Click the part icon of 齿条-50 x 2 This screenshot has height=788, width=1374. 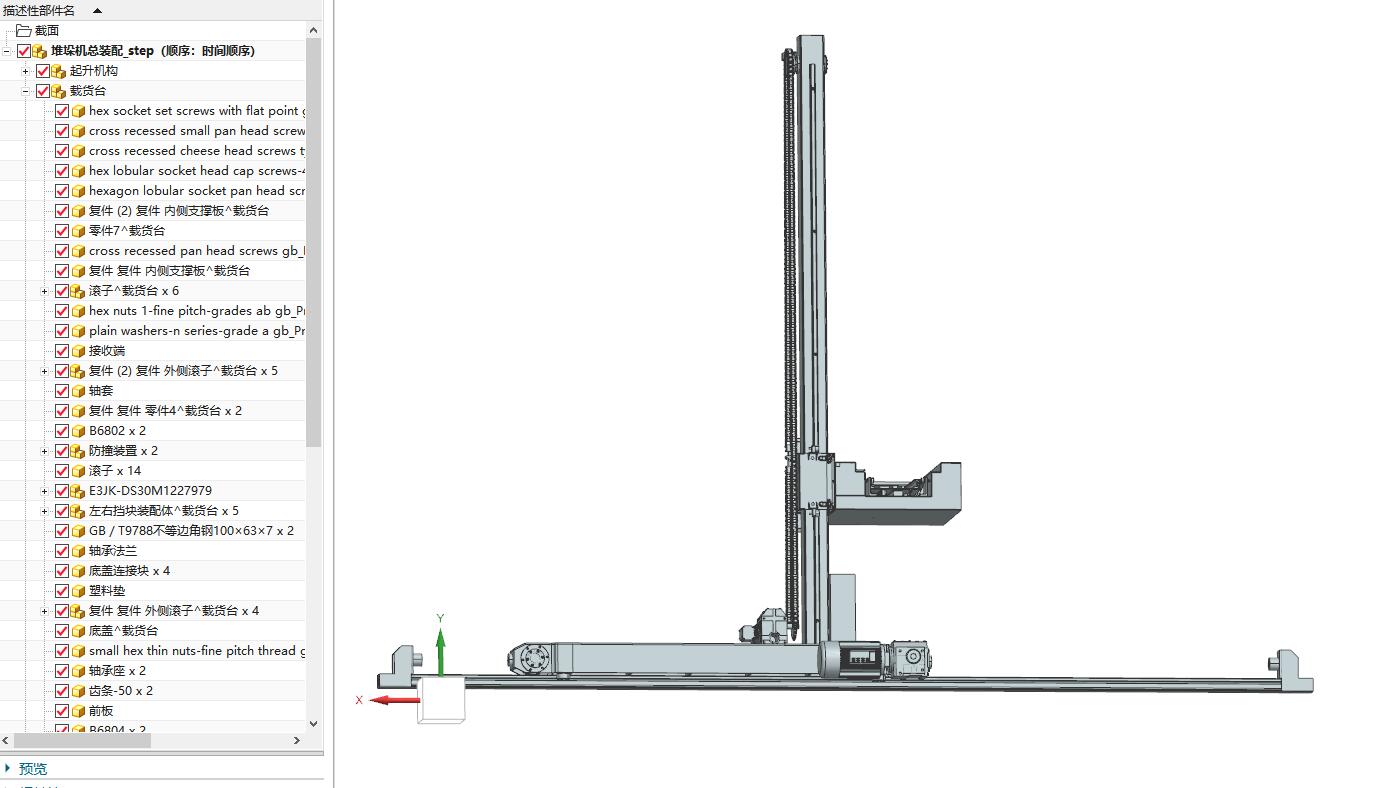(x=78, y=690)
